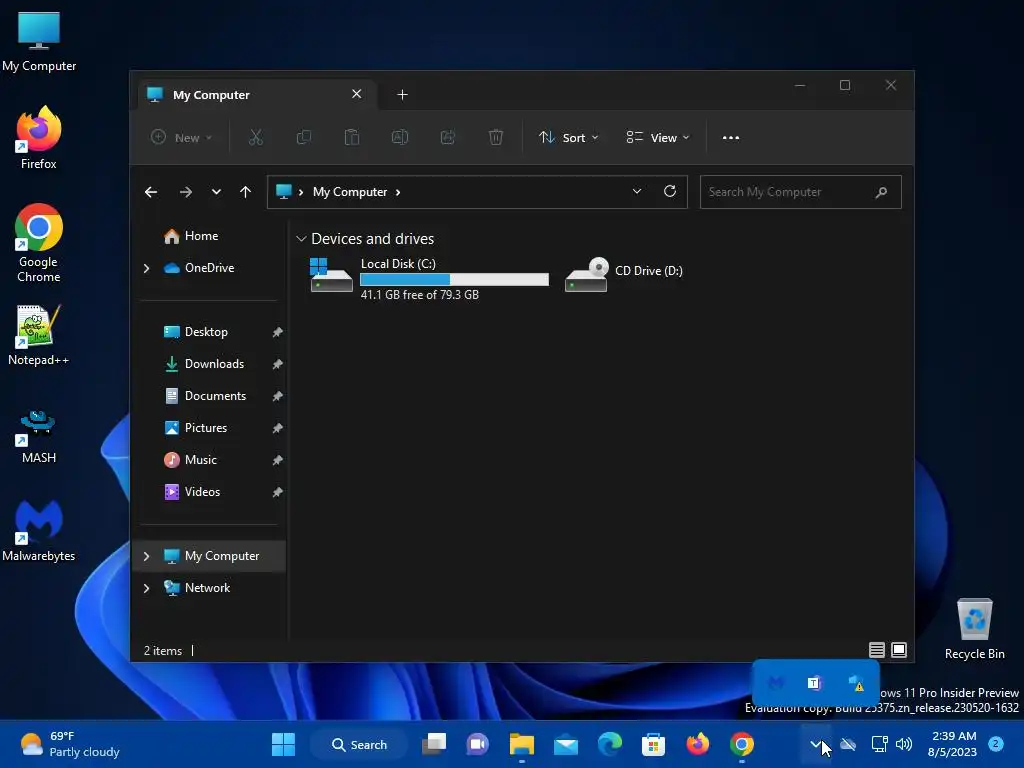Viewport: 1024px width, 768px height.
Task: Expand My Computer tree node
Action: coord(146,556)
